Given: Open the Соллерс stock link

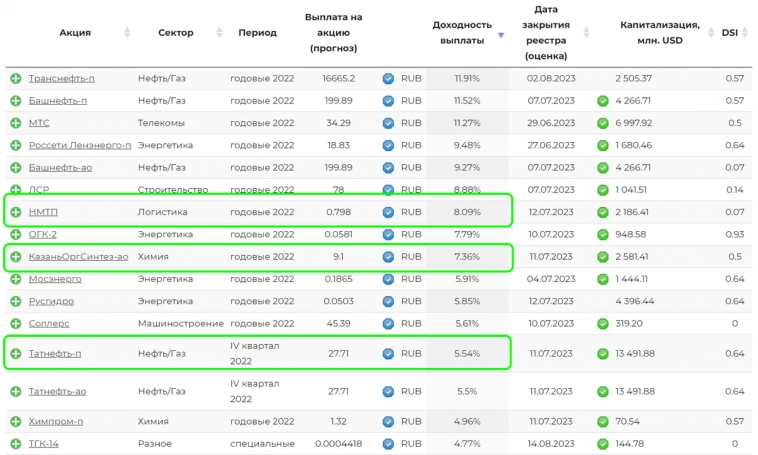Looking at the screenshot, I should click(49, 323).
